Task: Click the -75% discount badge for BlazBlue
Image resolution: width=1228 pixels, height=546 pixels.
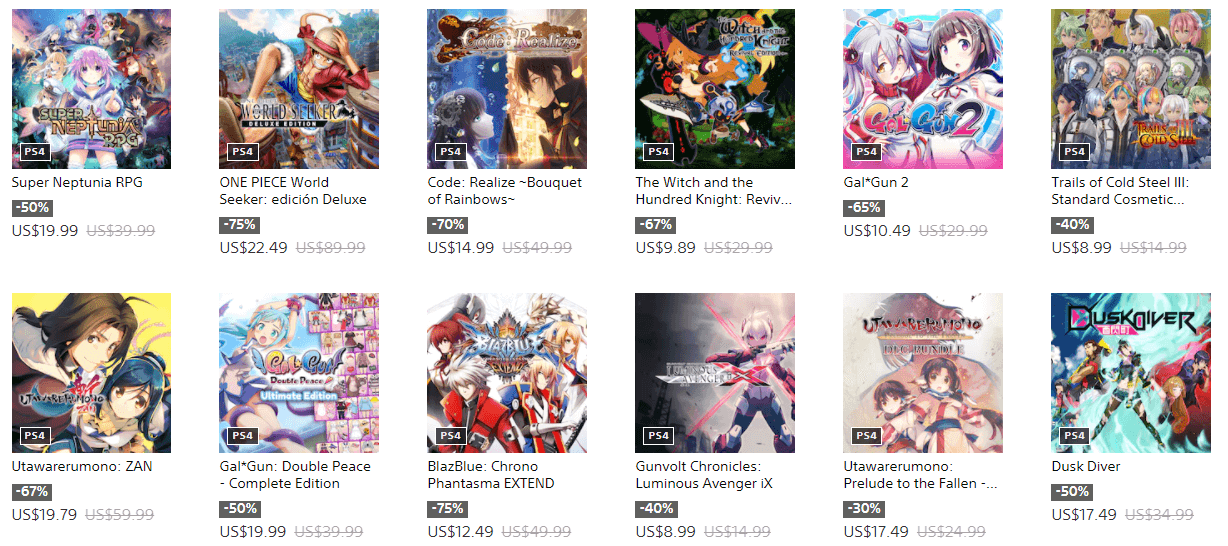Action: pyautogui.click(x=446, y=509)
